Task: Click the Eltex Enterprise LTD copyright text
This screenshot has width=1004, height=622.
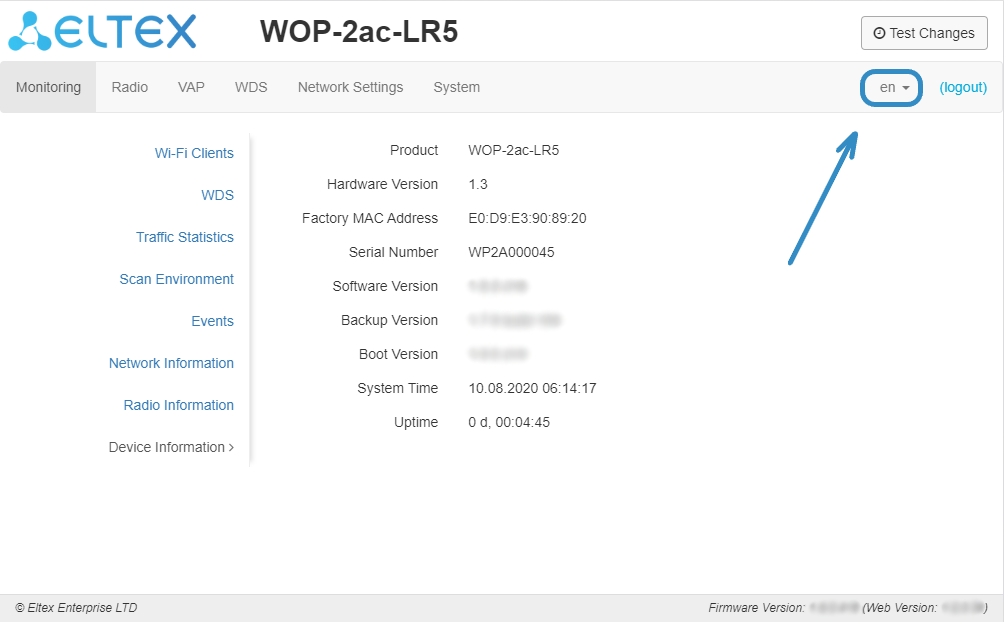Action: tap(76, 608)
